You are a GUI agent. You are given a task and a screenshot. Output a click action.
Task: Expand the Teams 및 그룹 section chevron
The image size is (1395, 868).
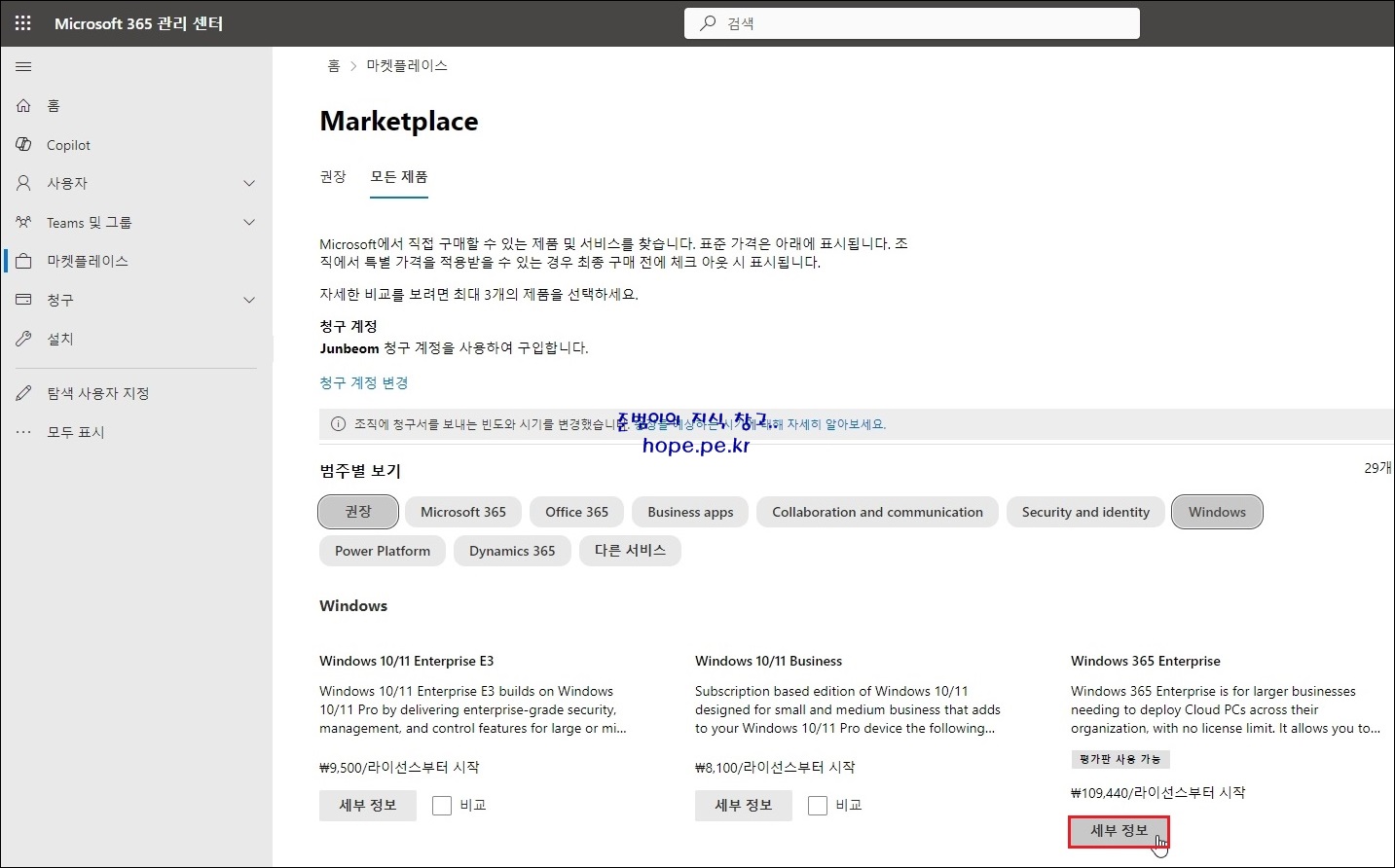pos(249,222)
